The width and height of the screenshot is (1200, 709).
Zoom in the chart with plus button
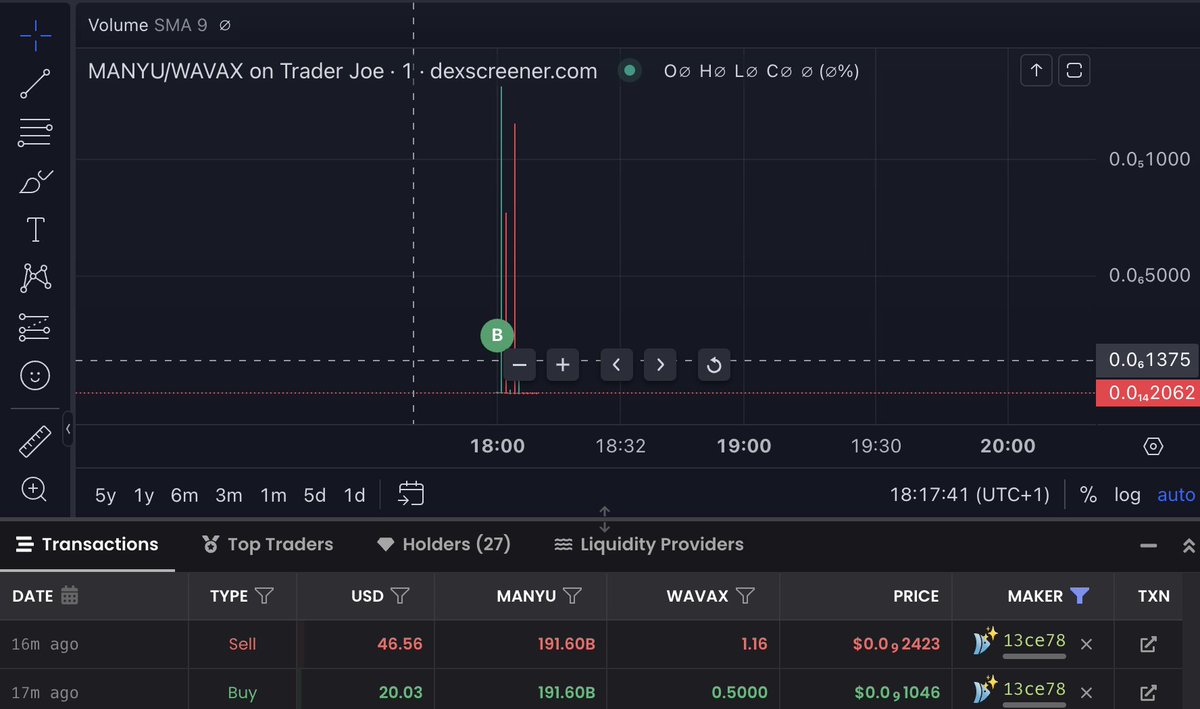coord(563,365)
